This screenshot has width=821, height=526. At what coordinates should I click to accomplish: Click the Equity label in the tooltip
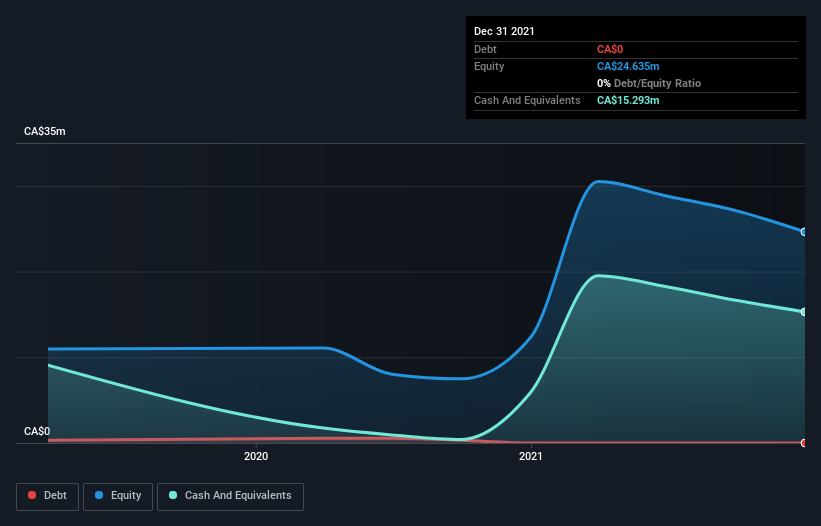489,66
